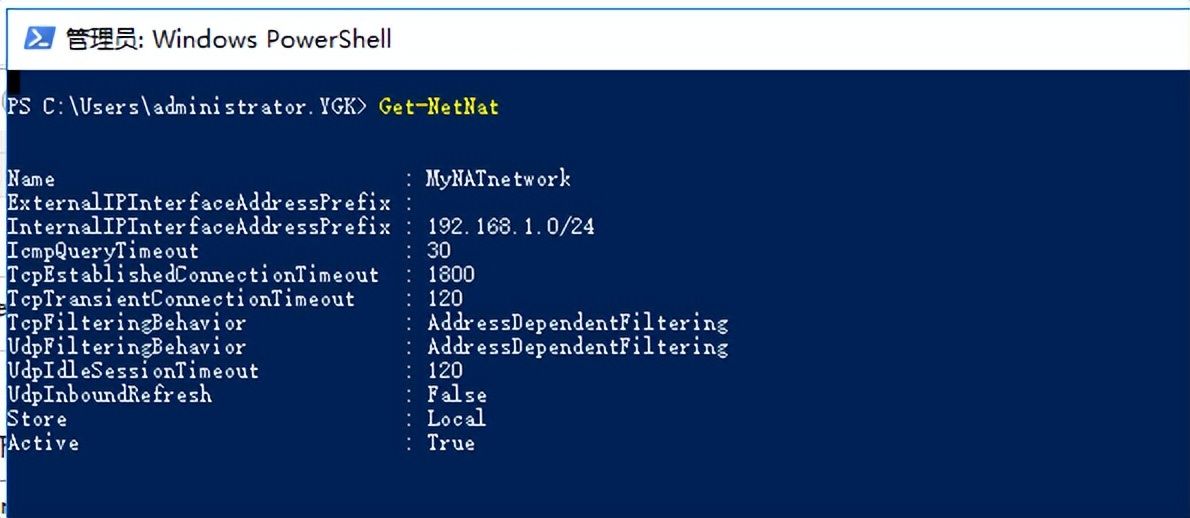Click the IcmpQueryTimeout property label
The image size is (1190, 518).
pyautogui.click(x=103, y=251)
